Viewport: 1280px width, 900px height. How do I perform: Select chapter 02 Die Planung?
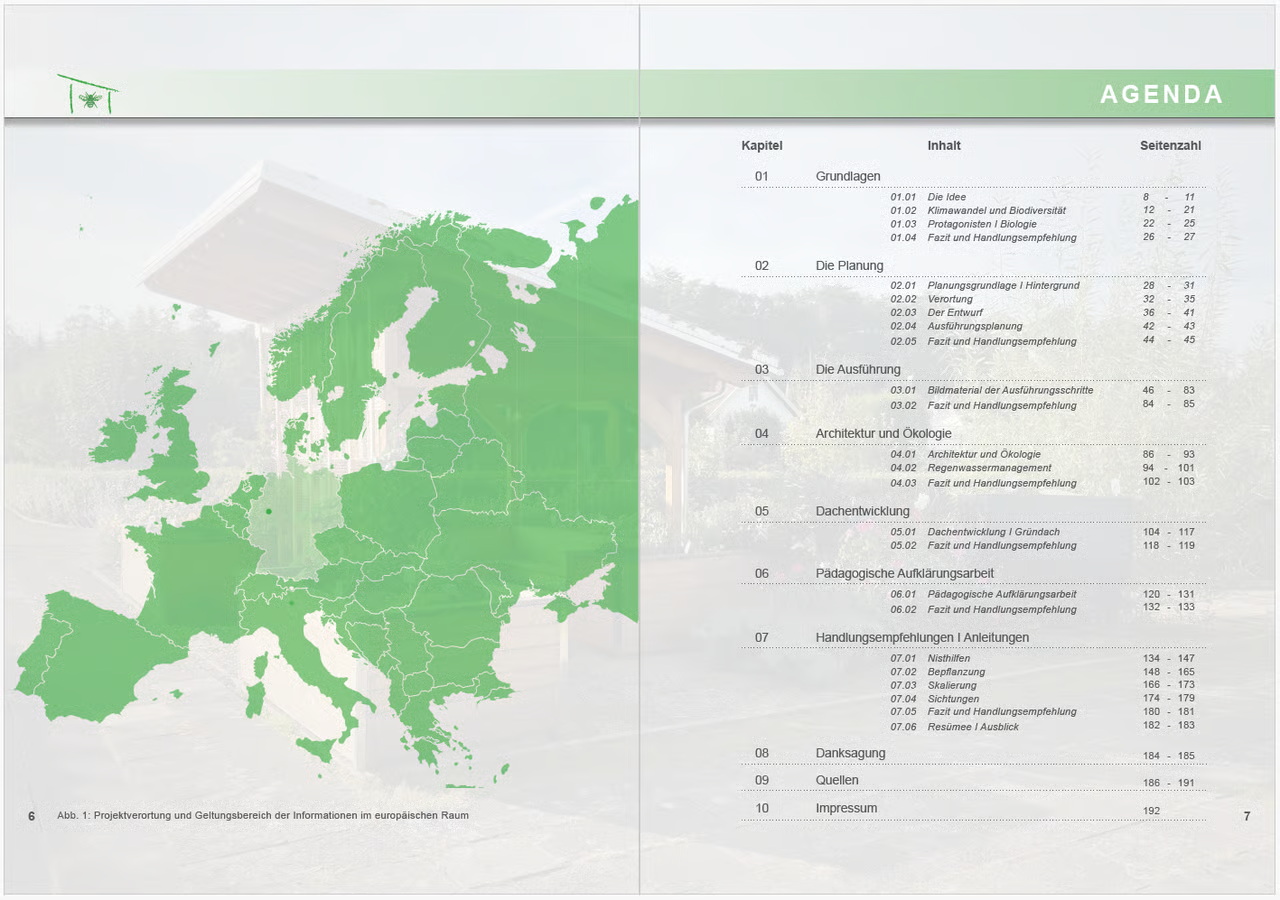tap(849, 266)
